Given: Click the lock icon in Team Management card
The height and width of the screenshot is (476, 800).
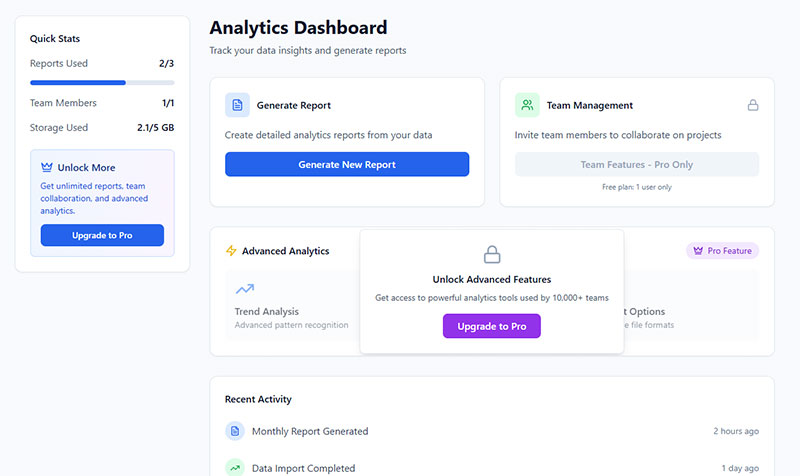Looking at the screenshot, I should (x=753, y=105).
